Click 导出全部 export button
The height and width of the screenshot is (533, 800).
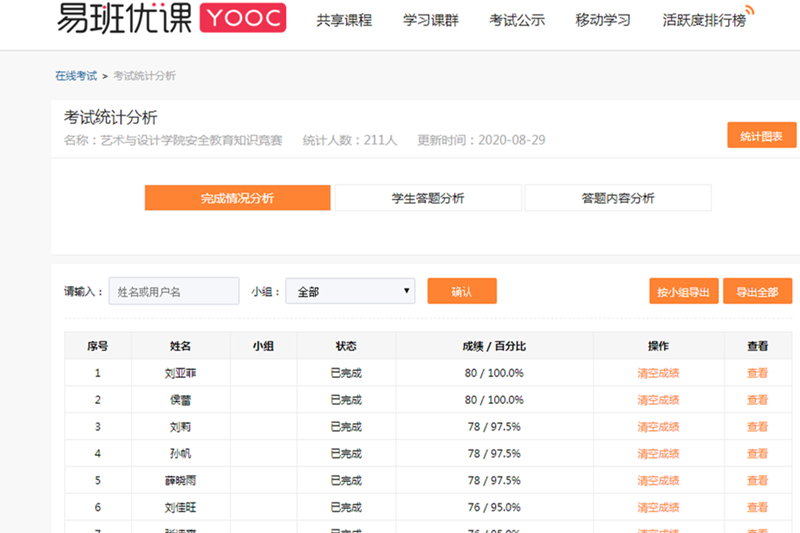click(757, 291)
